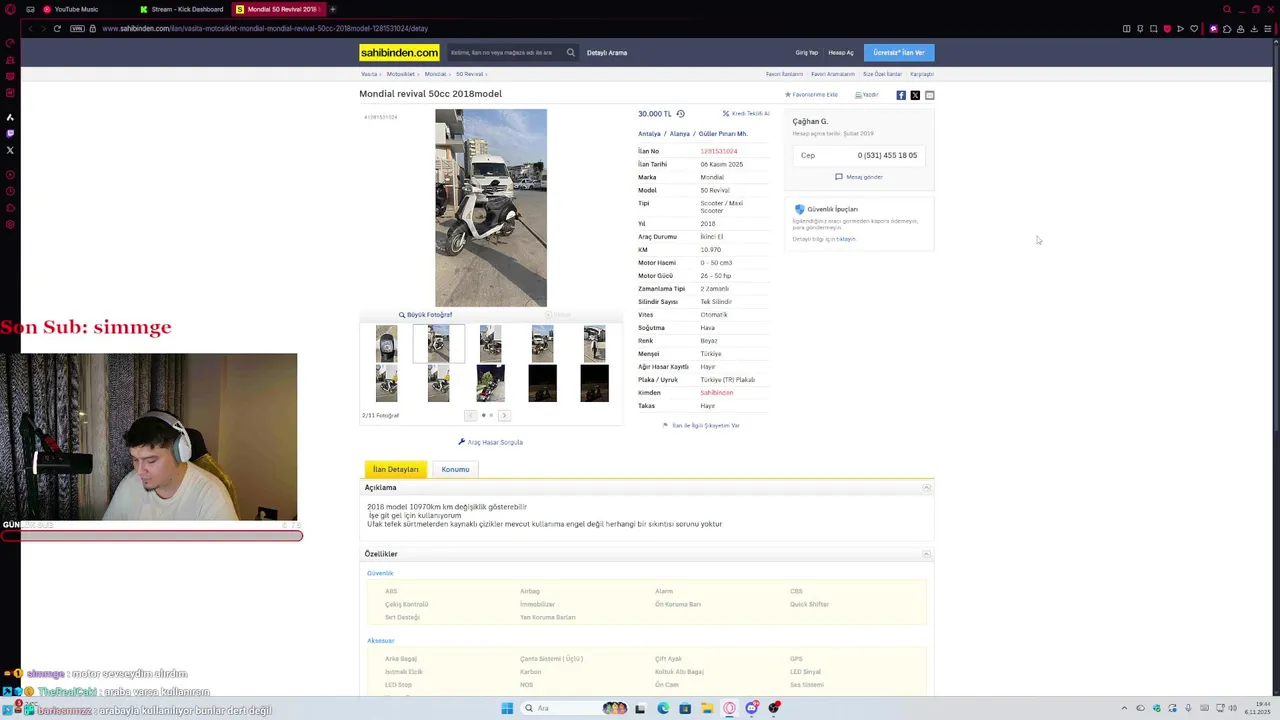Go back in browser history

pyautogui.click(x=29, y=28)
